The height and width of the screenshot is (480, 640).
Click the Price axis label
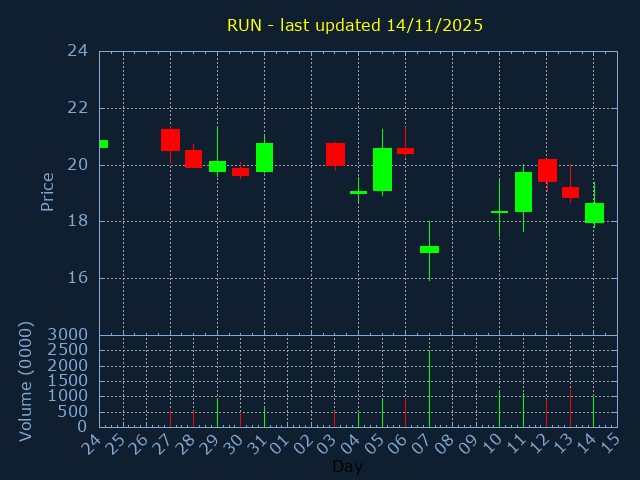[47, 191]
